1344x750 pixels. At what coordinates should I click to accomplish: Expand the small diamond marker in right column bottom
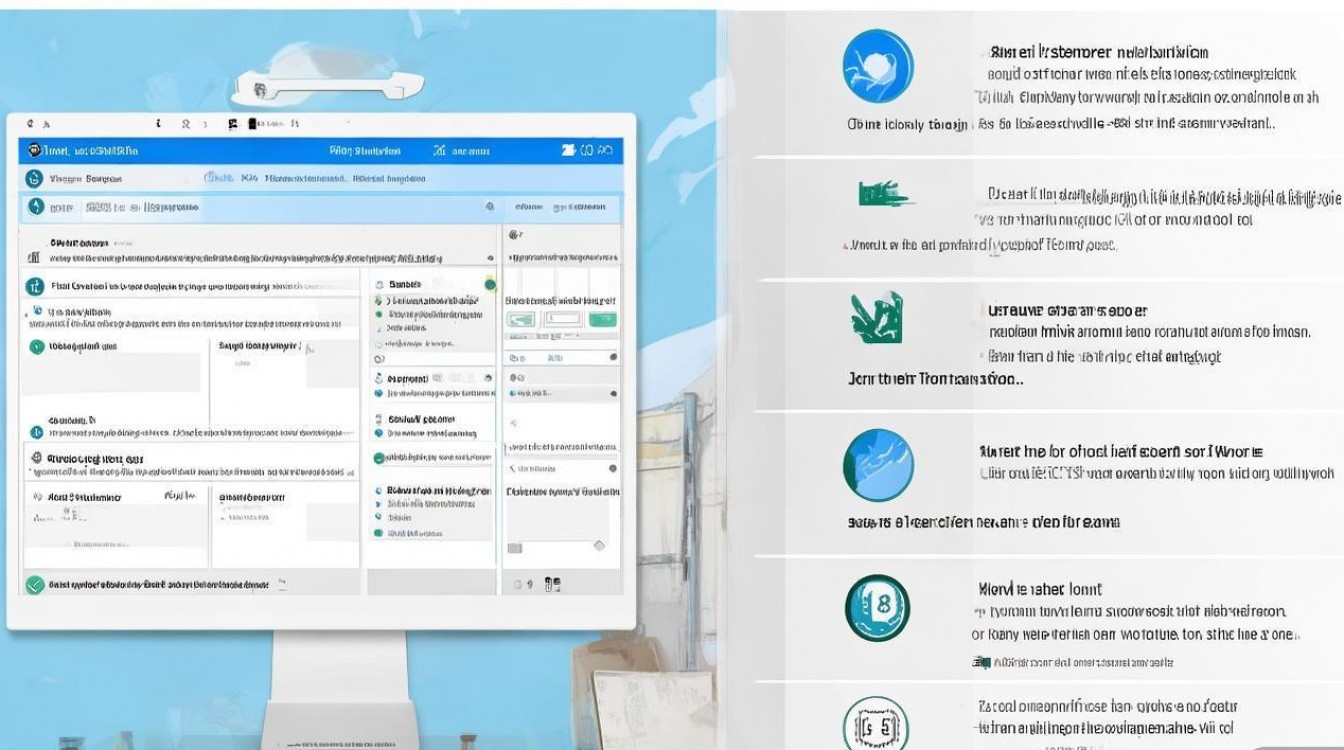pos(599,545)
